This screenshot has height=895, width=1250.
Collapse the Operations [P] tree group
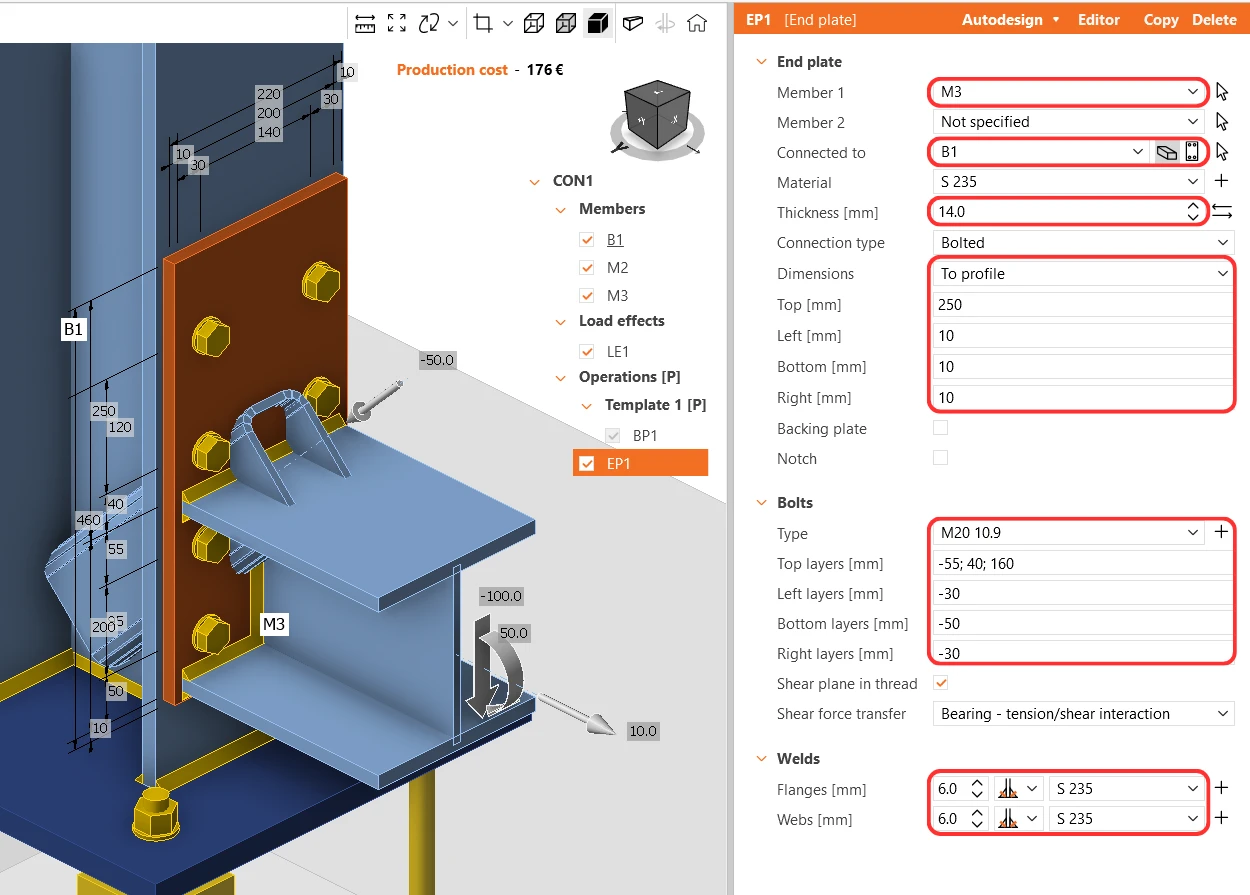[x=561, y=378]
